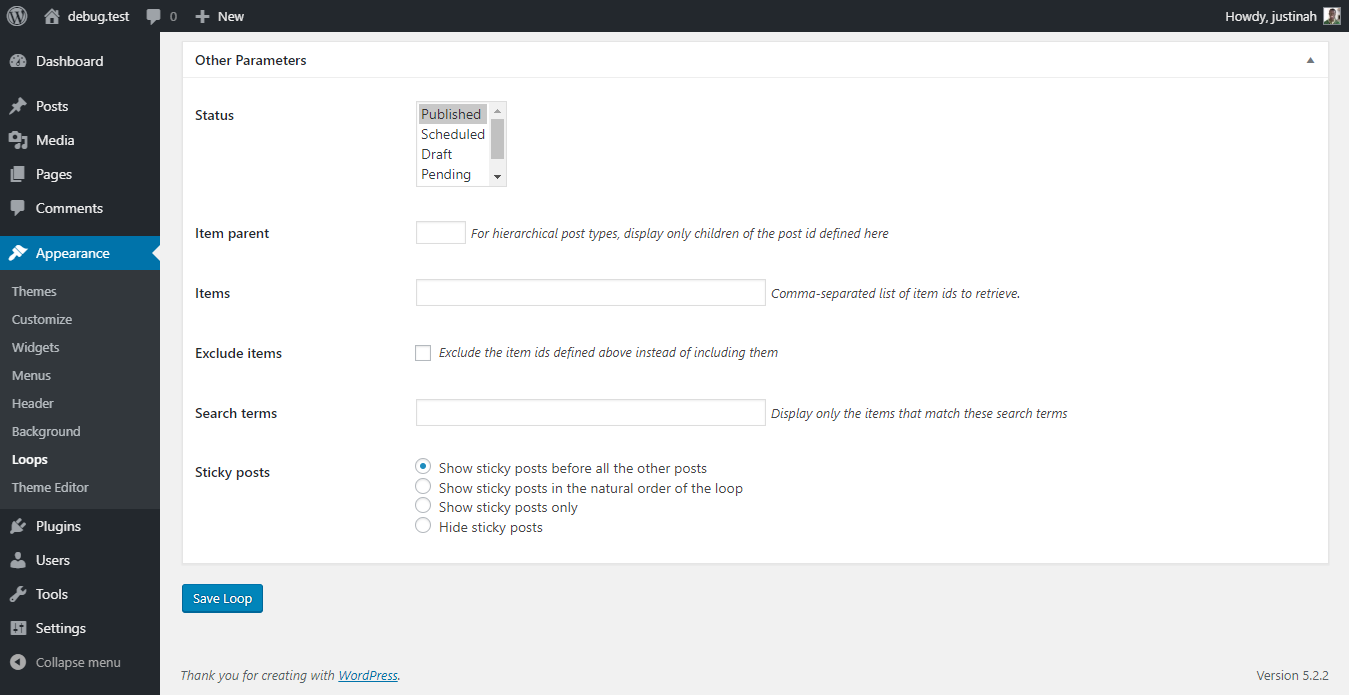Screen dimensions: 1349x695
Task: Go to Theme Editor submenu
Action: coord(50,487)
